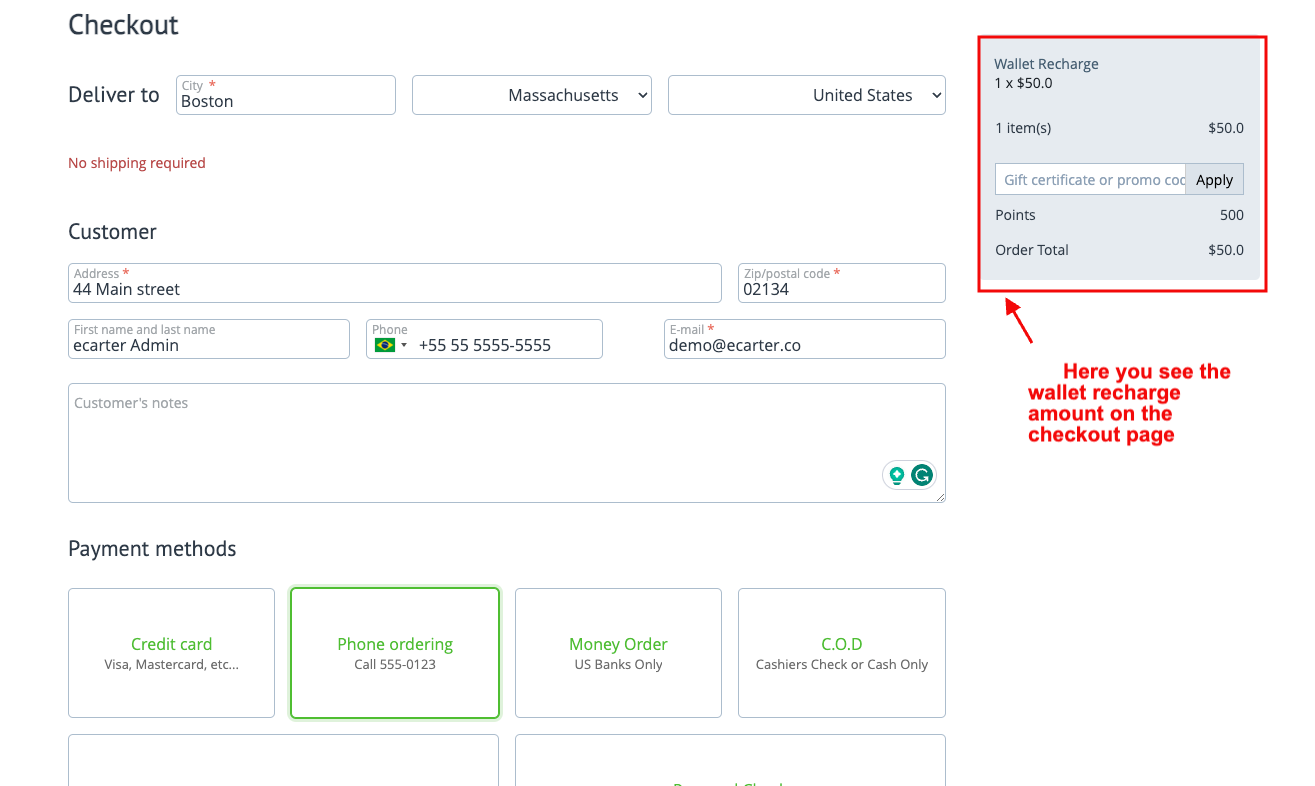Click the Grammarly icon in notes field
The height and width of the screenshot is (786, 1315).
pyautogui.click(x=921, y=476)
